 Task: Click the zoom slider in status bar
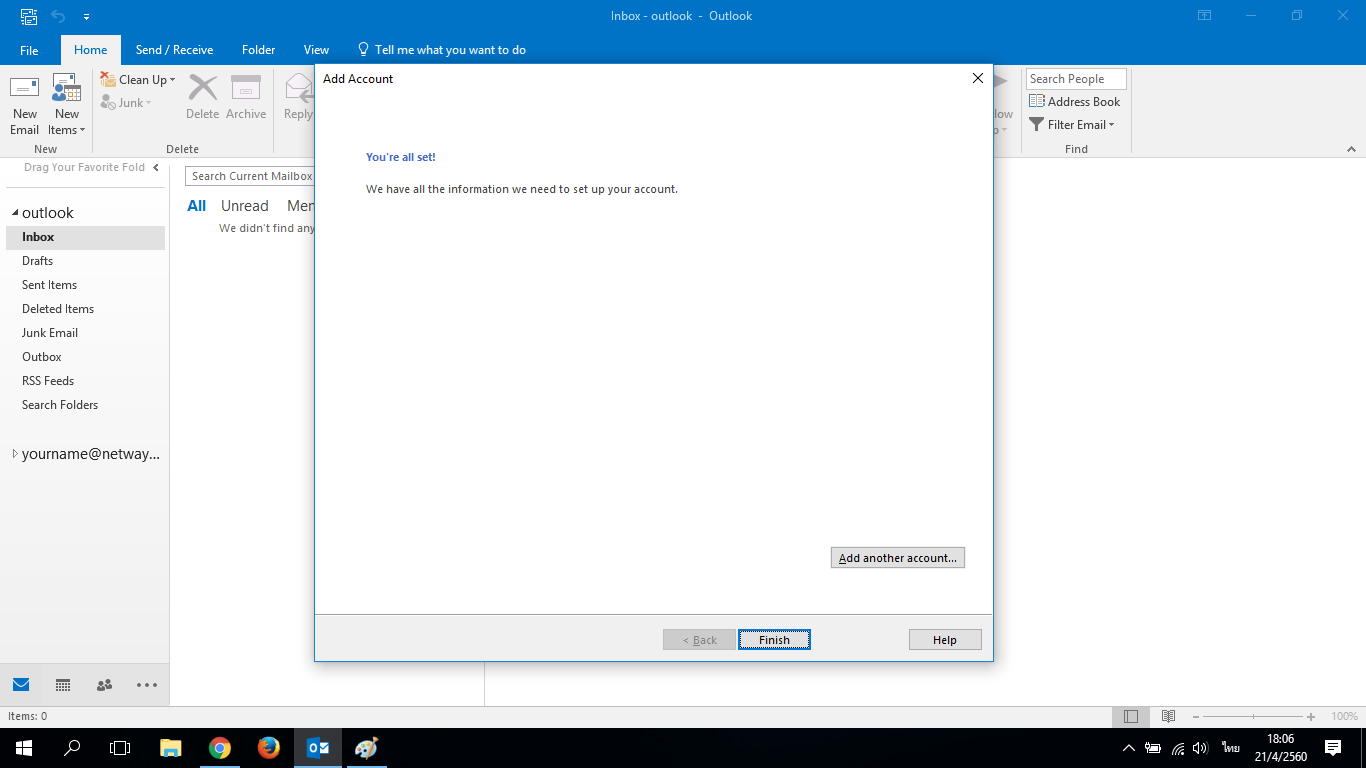[x=1254, y=716]
